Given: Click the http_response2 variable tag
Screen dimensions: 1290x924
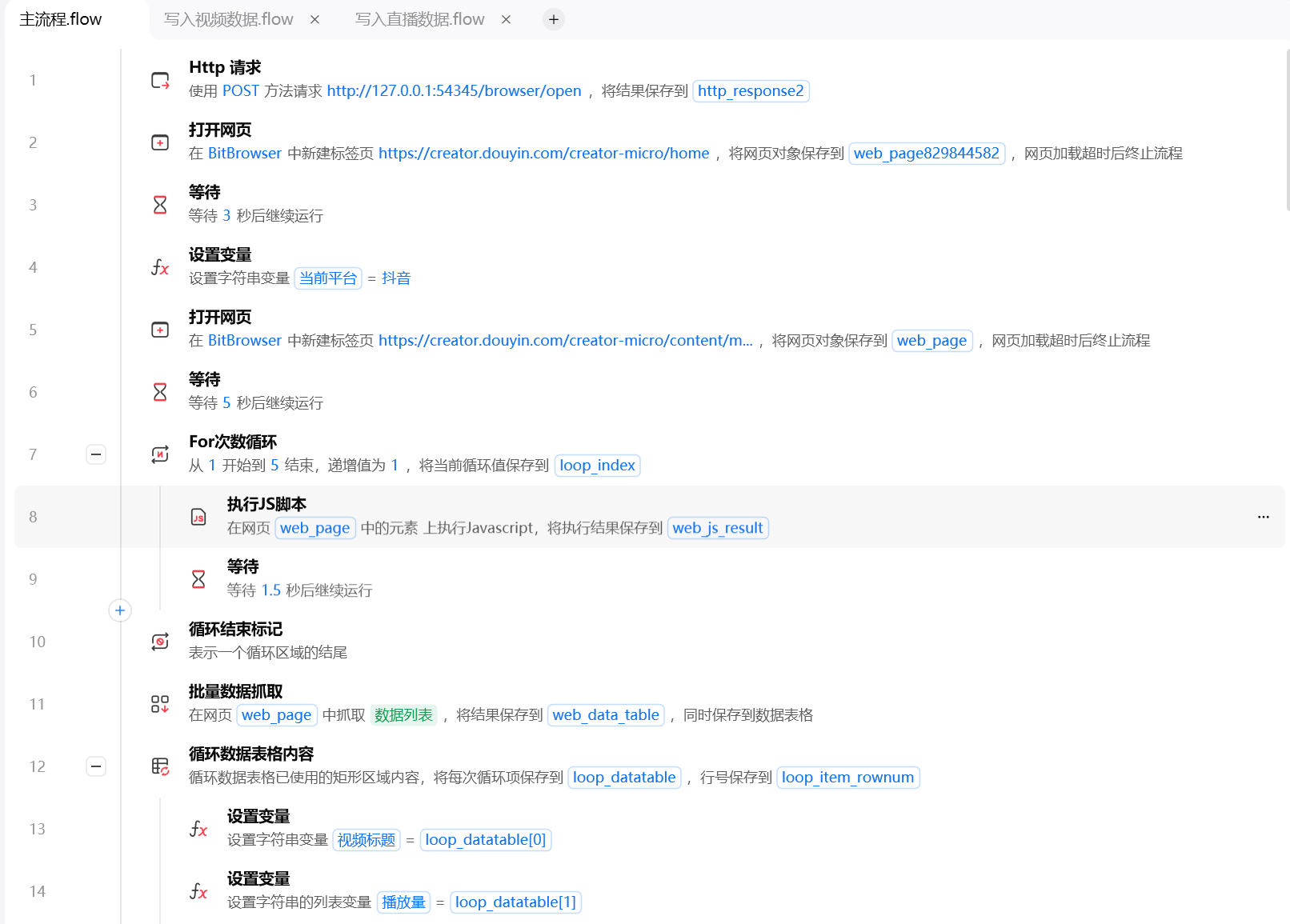Looking at the screenshot, I should [x=751, y=91].
